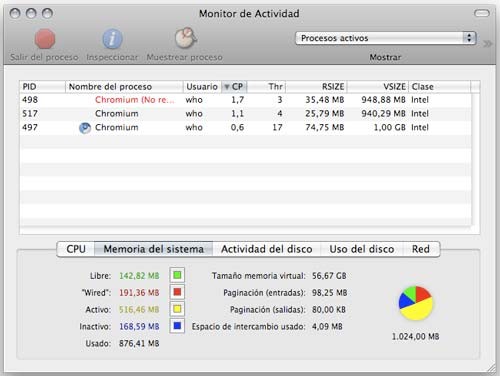The height and width of the screenshot is (376, 500).
Task: Click the 876,41 MB Usado value
Action: click(x=139, y=343)
